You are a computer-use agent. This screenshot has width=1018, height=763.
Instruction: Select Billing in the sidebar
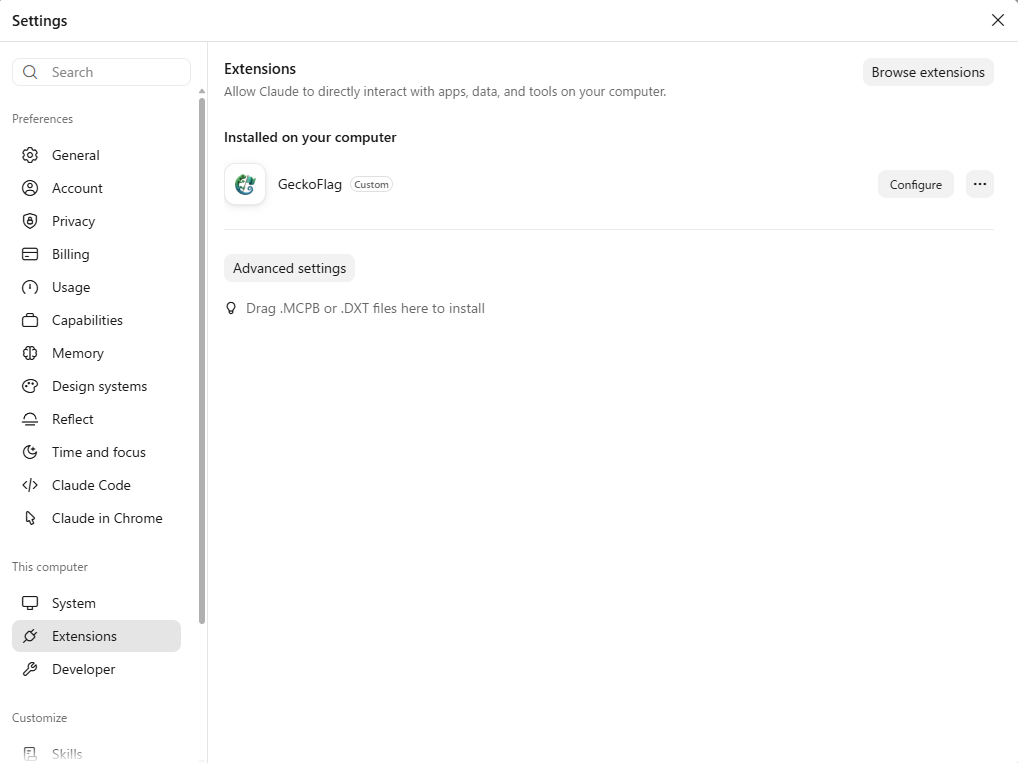point(96,254)
